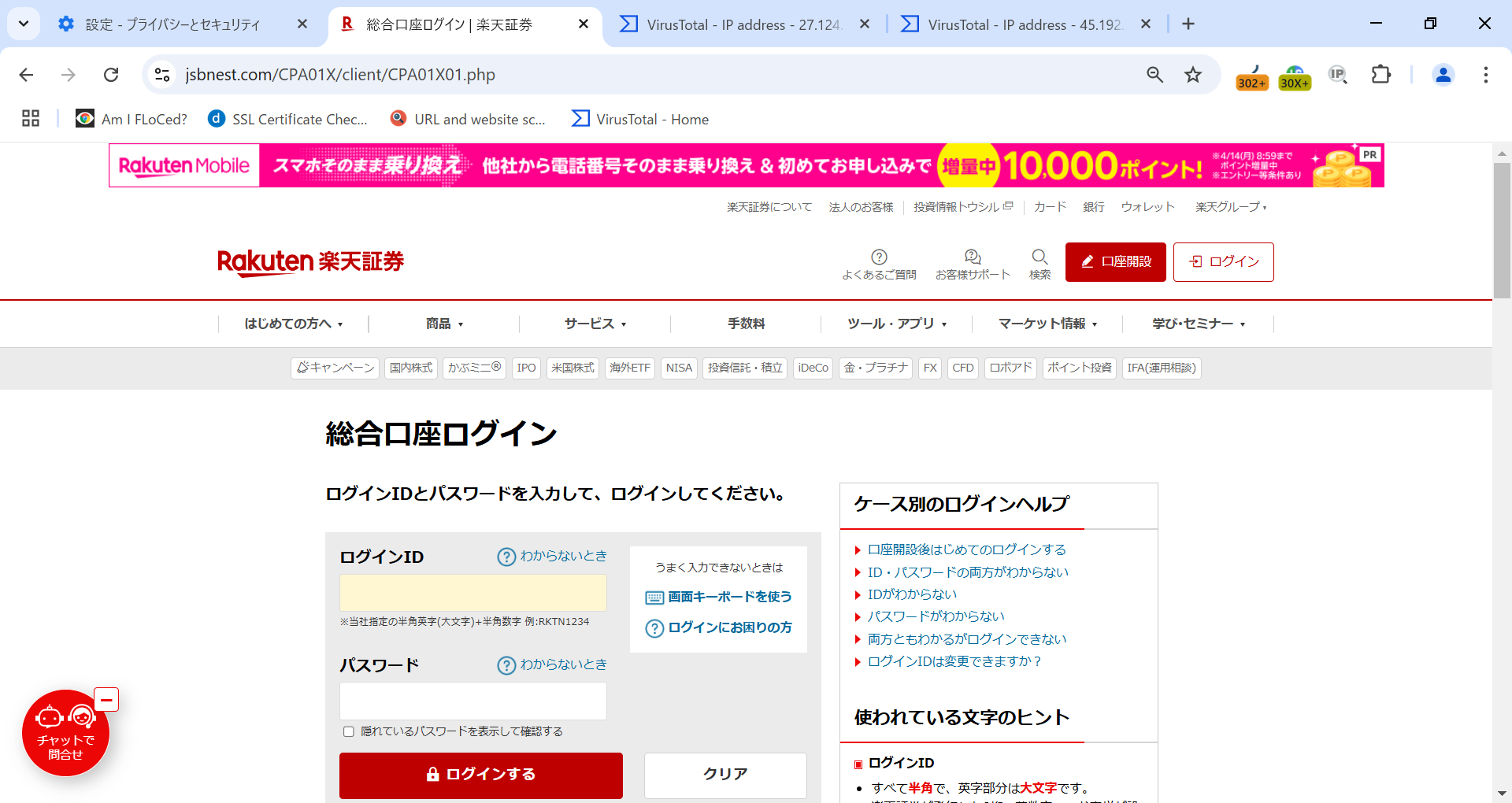This screenshot has width=1512, height=803.
Task: Open the よくあるご質問 FAQ icon
Action: 879,265
